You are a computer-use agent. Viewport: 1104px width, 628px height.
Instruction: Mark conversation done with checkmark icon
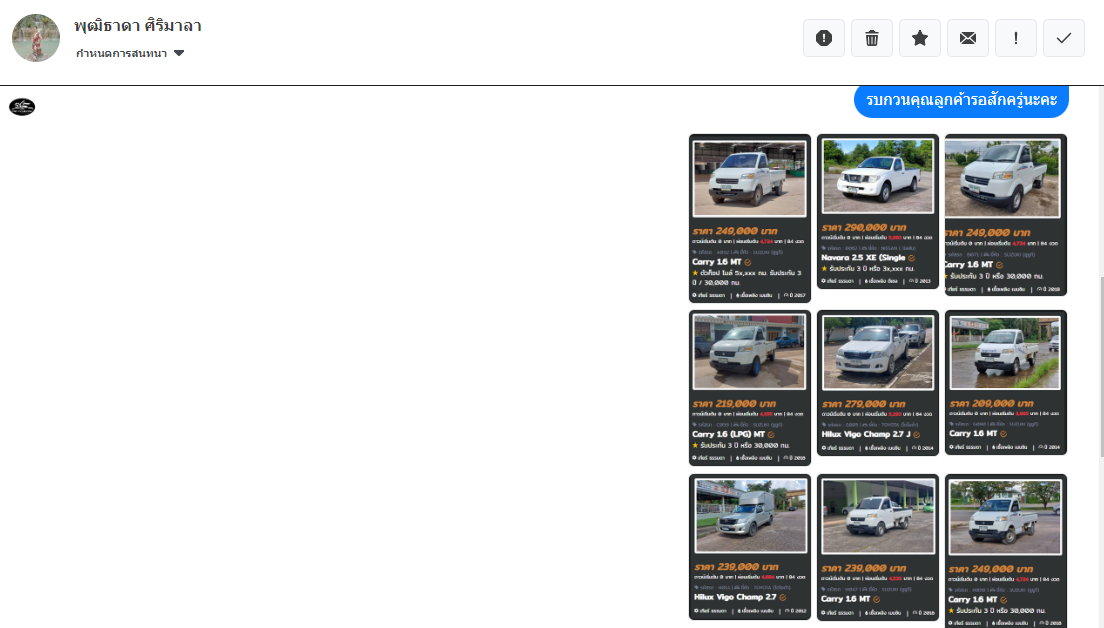point(1063,38)
